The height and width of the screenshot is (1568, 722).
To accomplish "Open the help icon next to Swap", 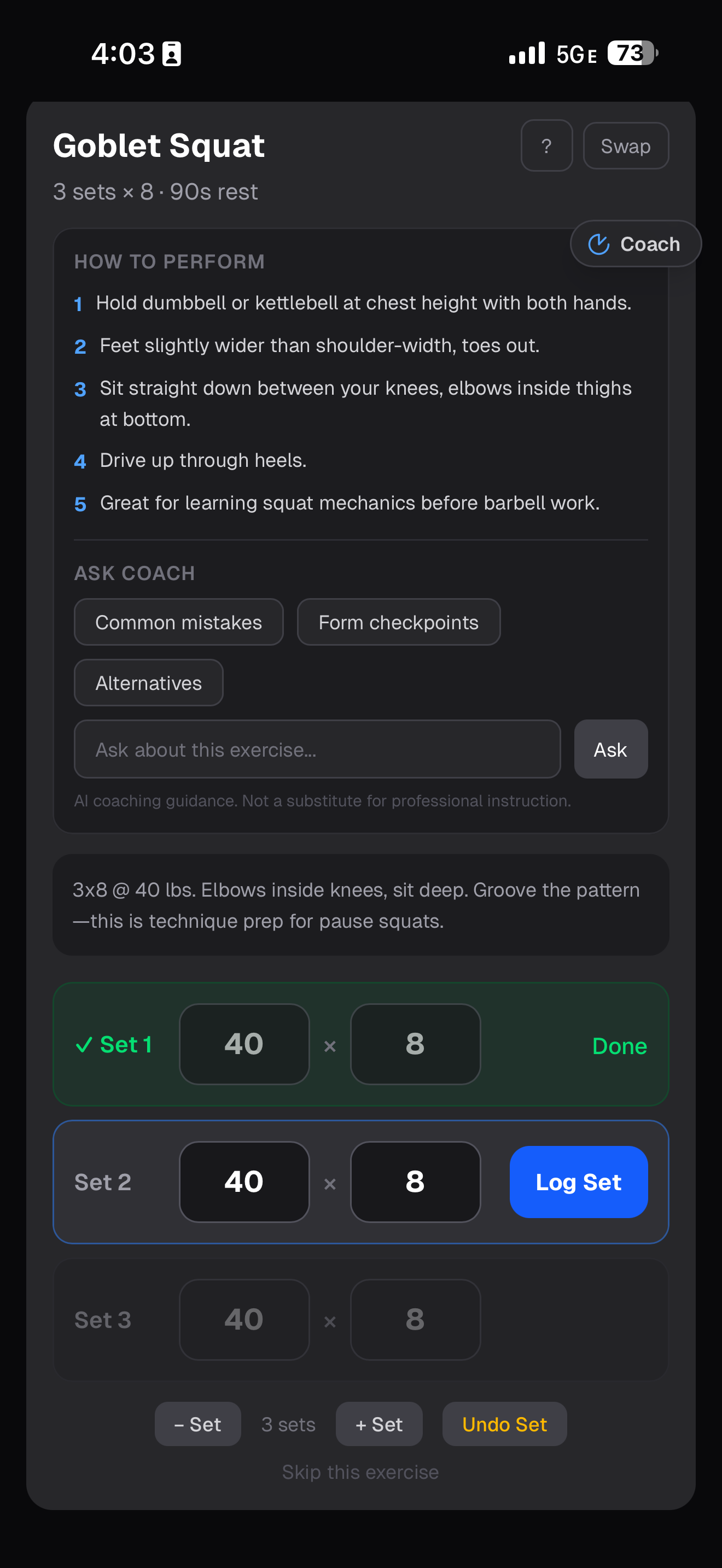I will (546, 145).
